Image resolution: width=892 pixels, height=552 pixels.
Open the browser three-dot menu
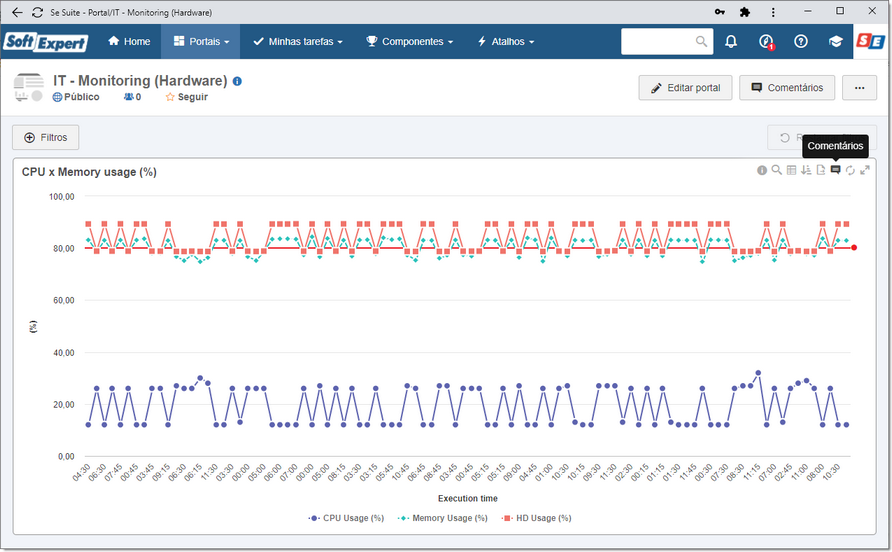[773, 11]
